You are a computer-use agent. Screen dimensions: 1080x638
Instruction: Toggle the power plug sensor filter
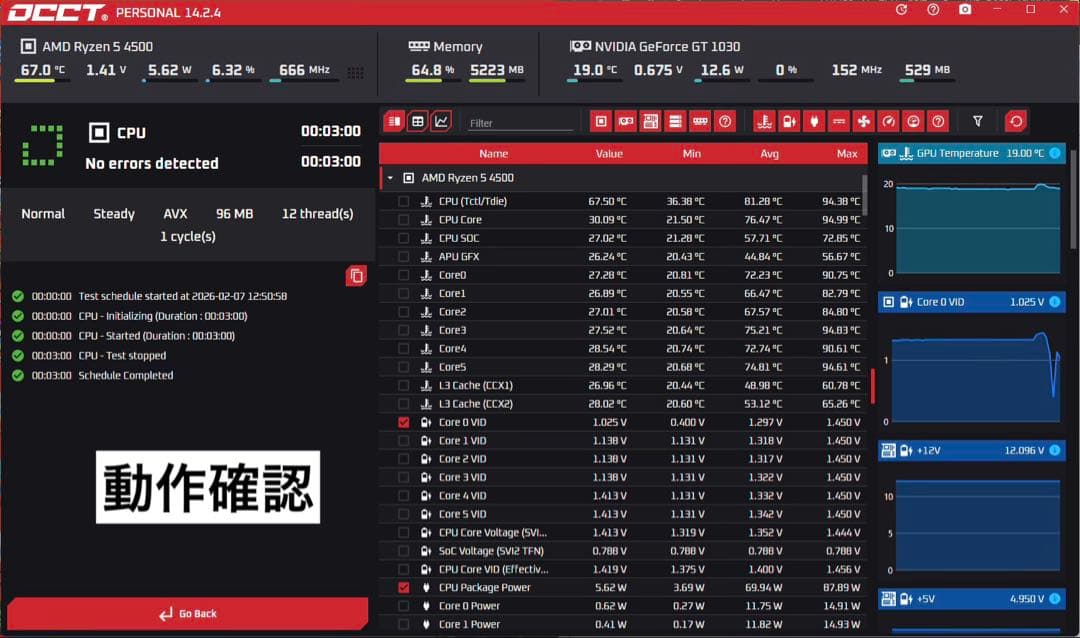click(x=814, y=122)
